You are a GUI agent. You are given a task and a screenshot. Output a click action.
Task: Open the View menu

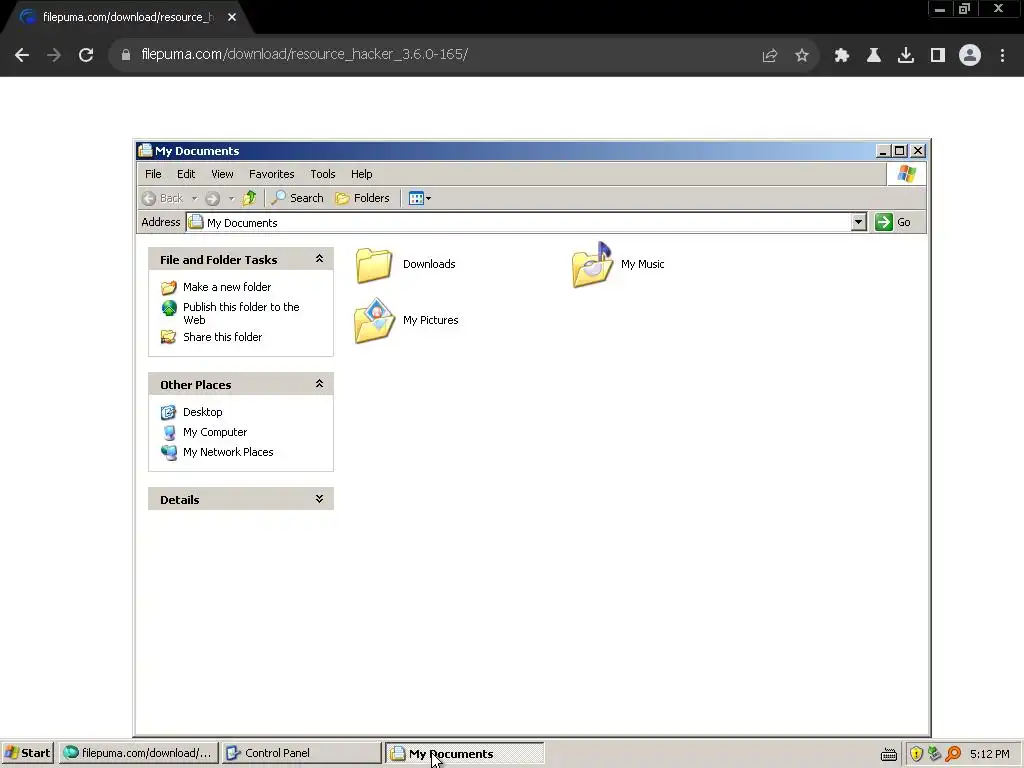[222, 174]
